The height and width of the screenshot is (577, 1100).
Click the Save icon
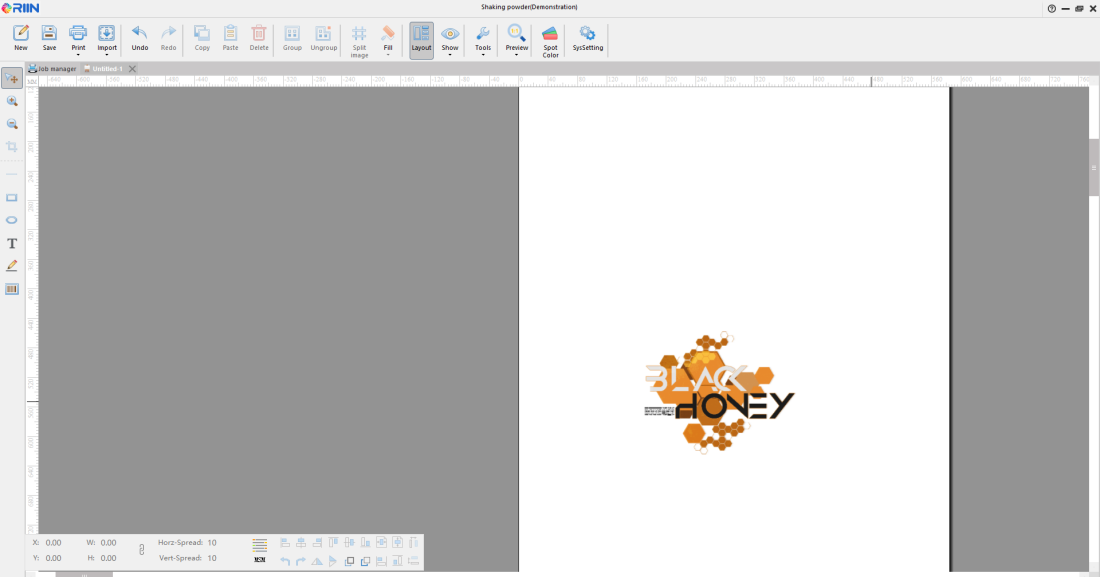[49, 34]
